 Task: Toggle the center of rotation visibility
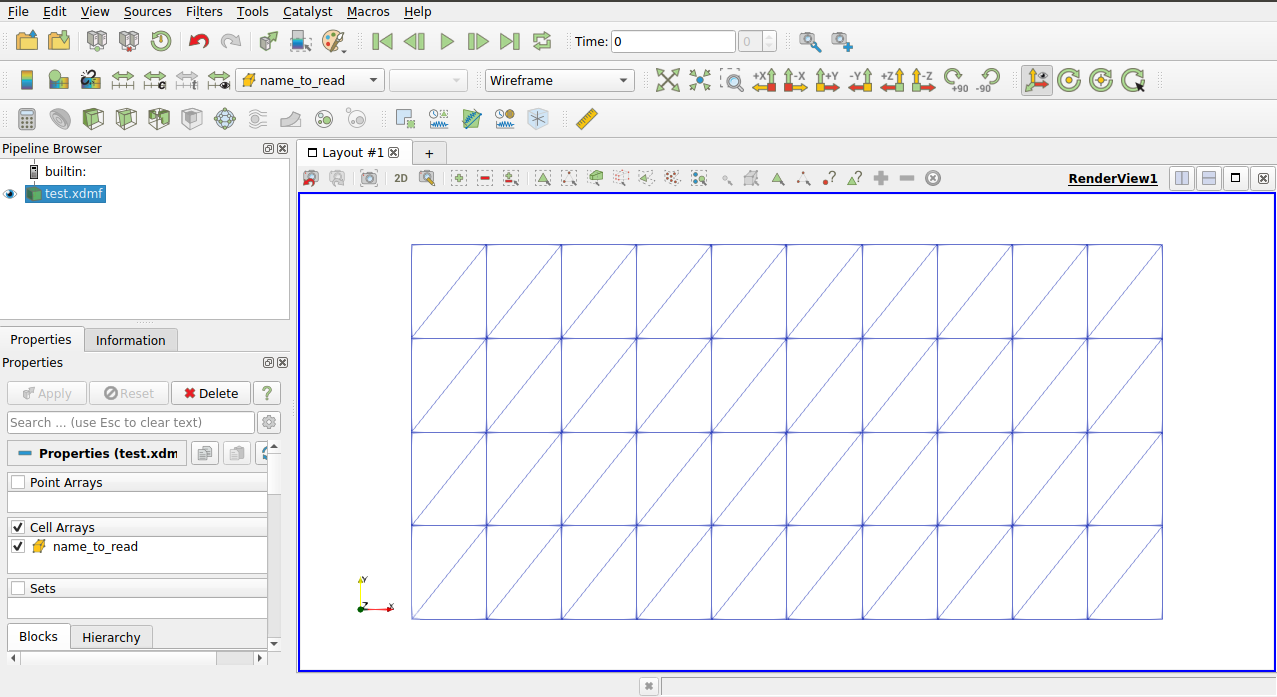1069,80
